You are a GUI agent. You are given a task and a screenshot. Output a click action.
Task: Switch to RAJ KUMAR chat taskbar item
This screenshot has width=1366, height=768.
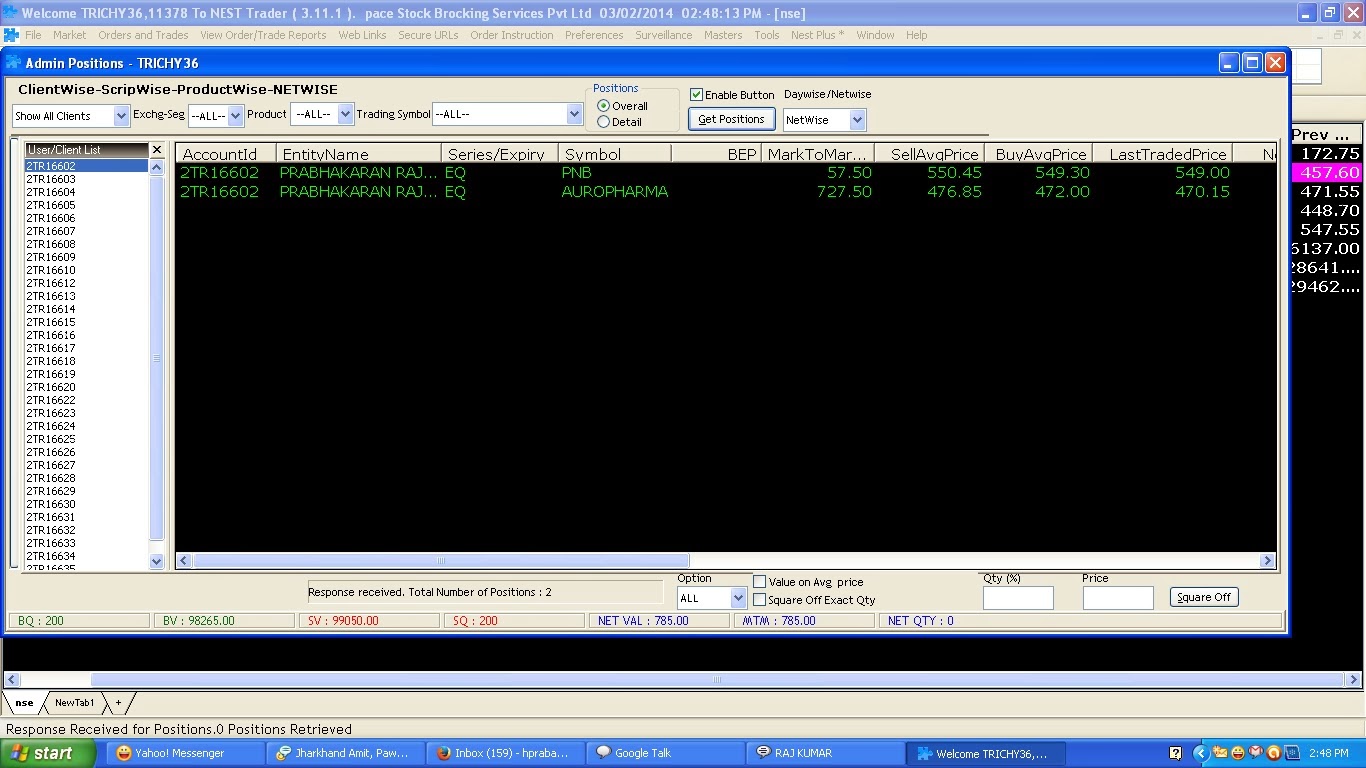pyautogui.click(x=824, y=753)
